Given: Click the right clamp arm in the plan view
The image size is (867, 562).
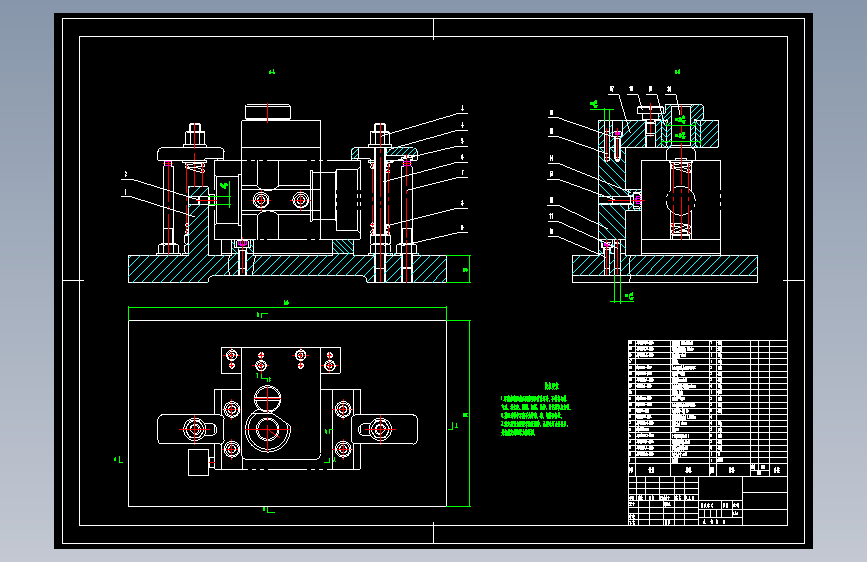Looking at the screenshot, I should 385,429.
